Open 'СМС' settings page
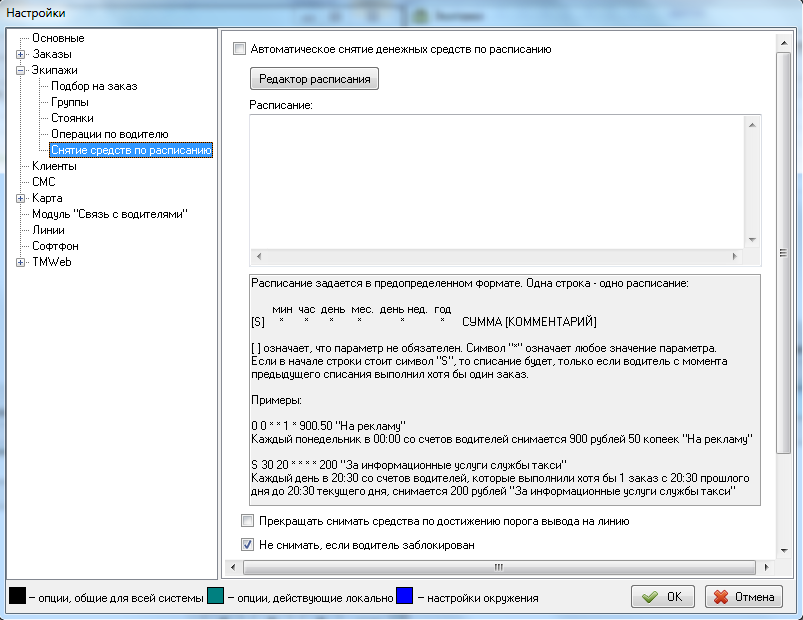Viewport: 803px width, 620px height. point(44,182)
